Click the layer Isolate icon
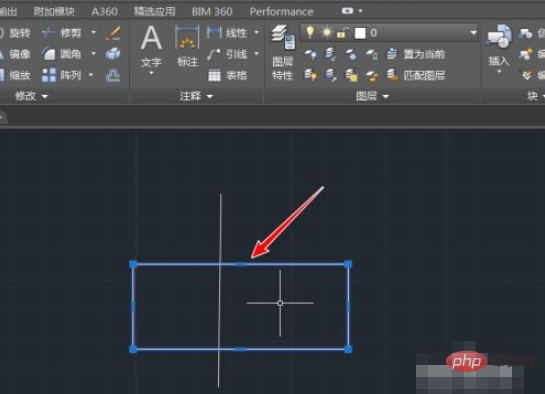The width and height of the screenshot is (545, 394). [330, 54]
